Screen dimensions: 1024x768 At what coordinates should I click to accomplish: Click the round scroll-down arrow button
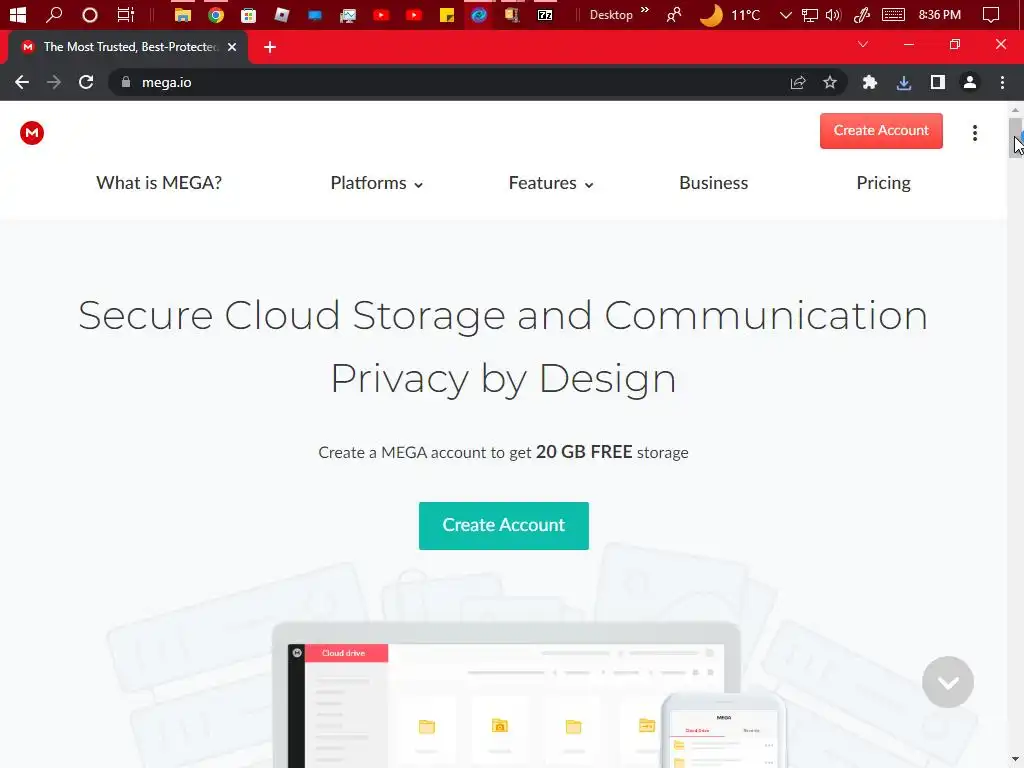point(948,682)
